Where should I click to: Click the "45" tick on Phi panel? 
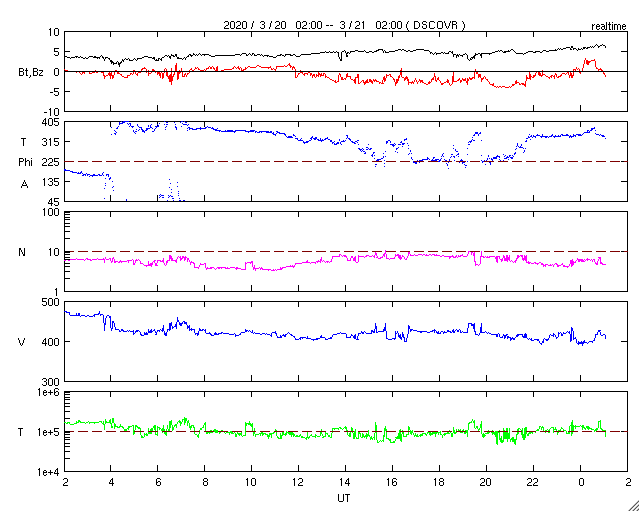tap(55, 202)
